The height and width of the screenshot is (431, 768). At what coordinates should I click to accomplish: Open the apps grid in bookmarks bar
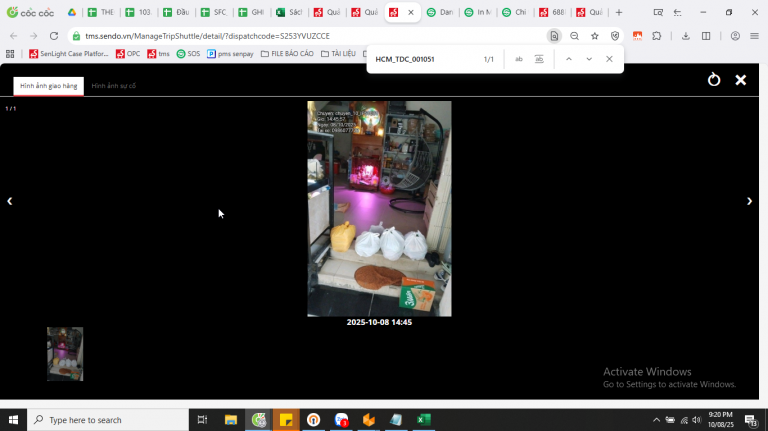(10, 53)
